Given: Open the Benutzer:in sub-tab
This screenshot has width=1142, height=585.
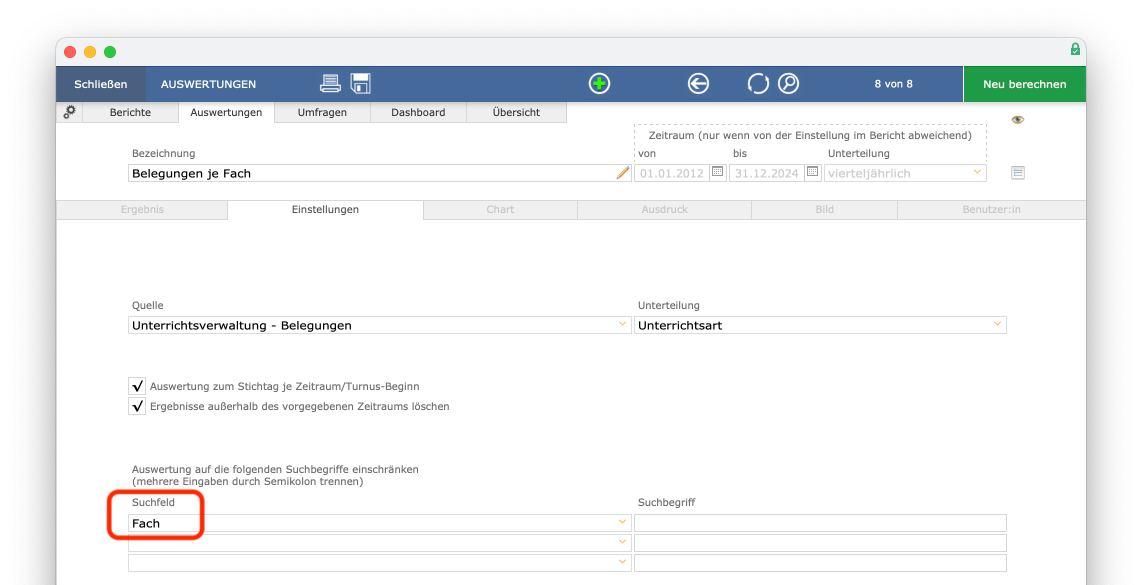Looking at the screenshot, I should tap(991, 209).
